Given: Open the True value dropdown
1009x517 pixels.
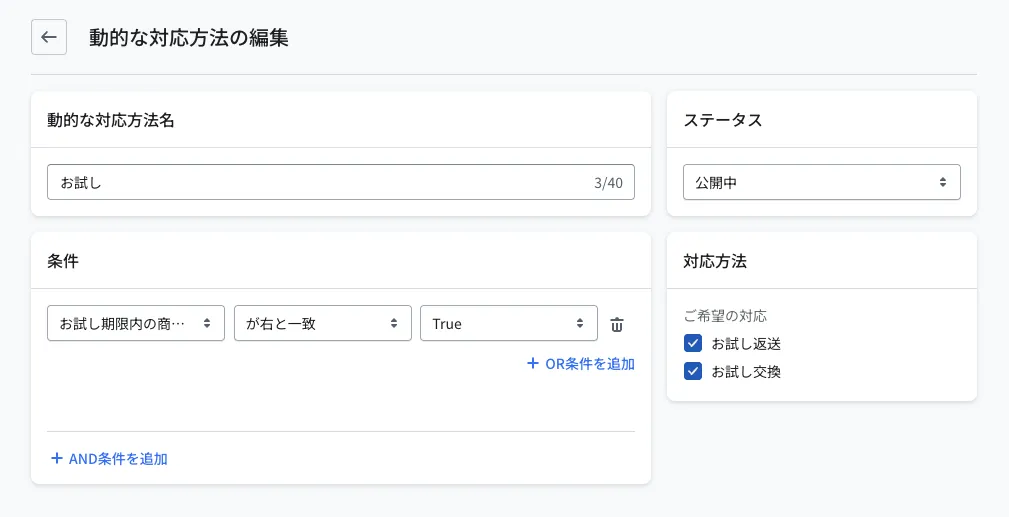Looking at the screenshot, I should pyautogui.click(x=509, y=323).
